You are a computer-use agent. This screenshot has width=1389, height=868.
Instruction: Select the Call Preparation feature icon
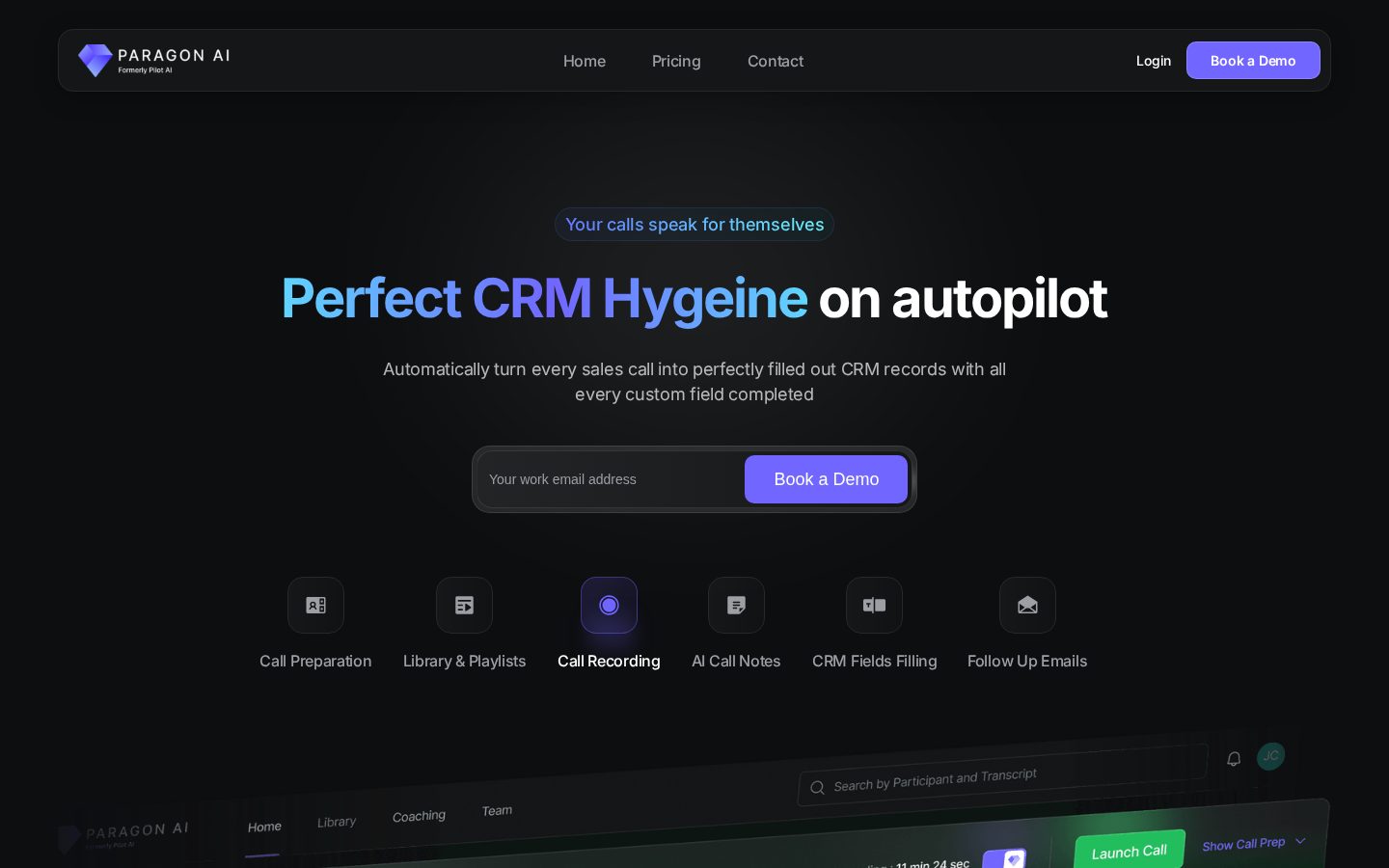(315, 605)
